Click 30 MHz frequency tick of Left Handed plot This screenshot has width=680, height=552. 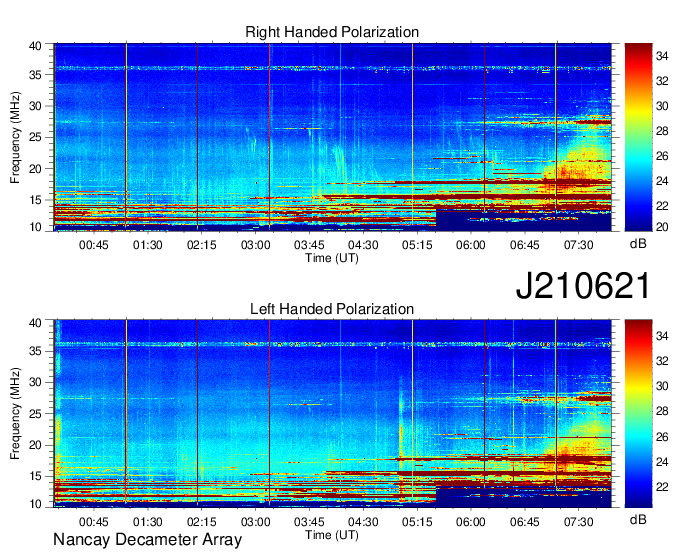[x=35, y=382]
